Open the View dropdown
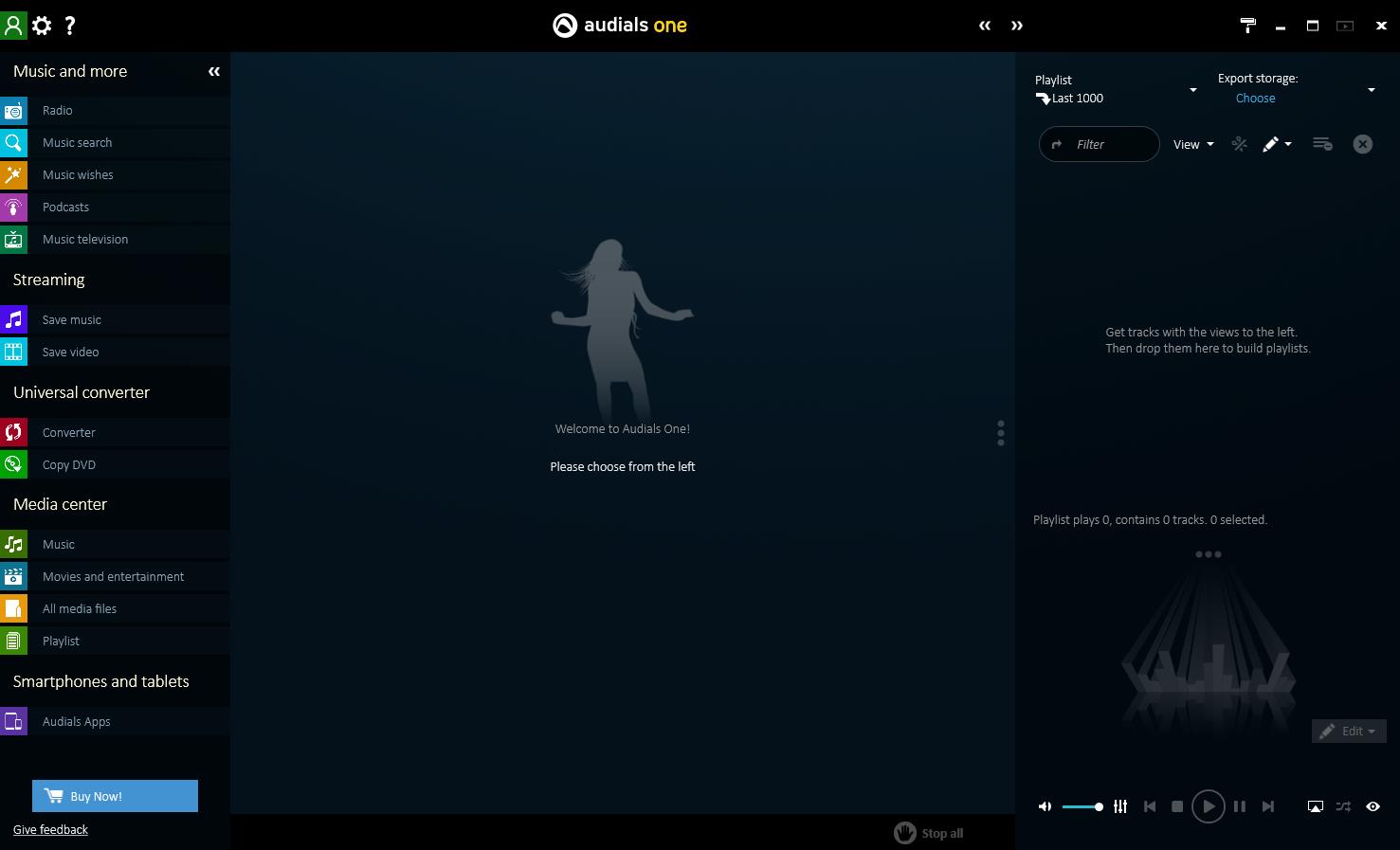This screenshot has height=850, width=1400. click(1193, 145)
